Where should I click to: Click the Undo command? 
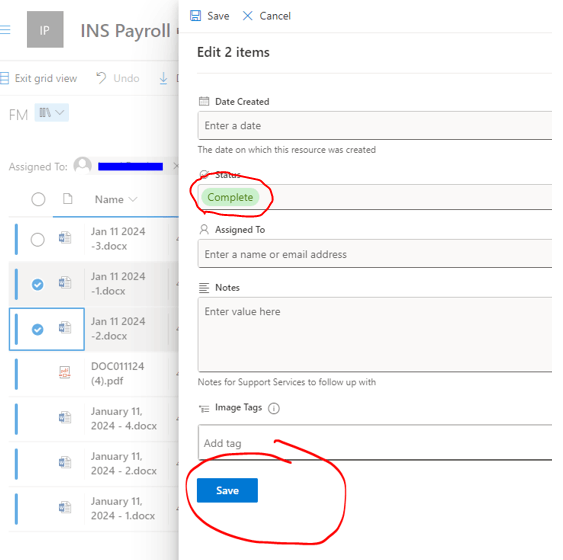point(118,78)
